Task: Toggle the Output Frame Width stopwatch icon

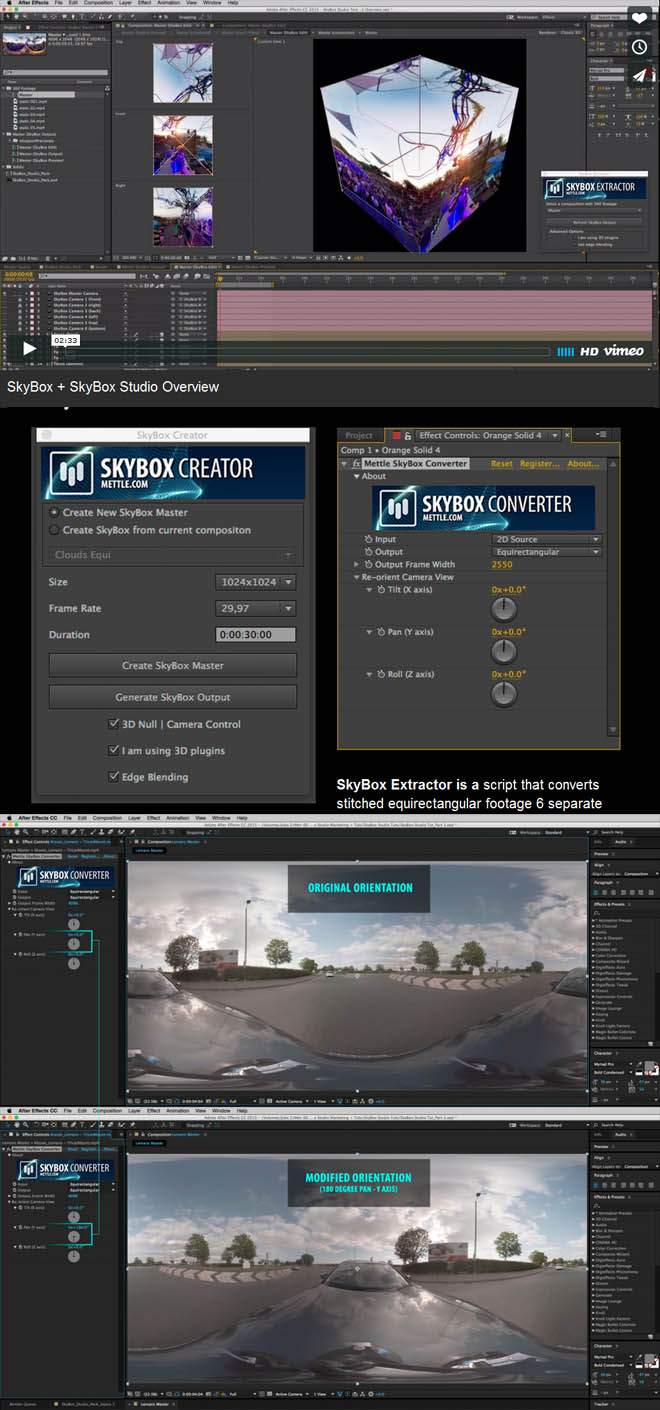Action: click(367, 565)
